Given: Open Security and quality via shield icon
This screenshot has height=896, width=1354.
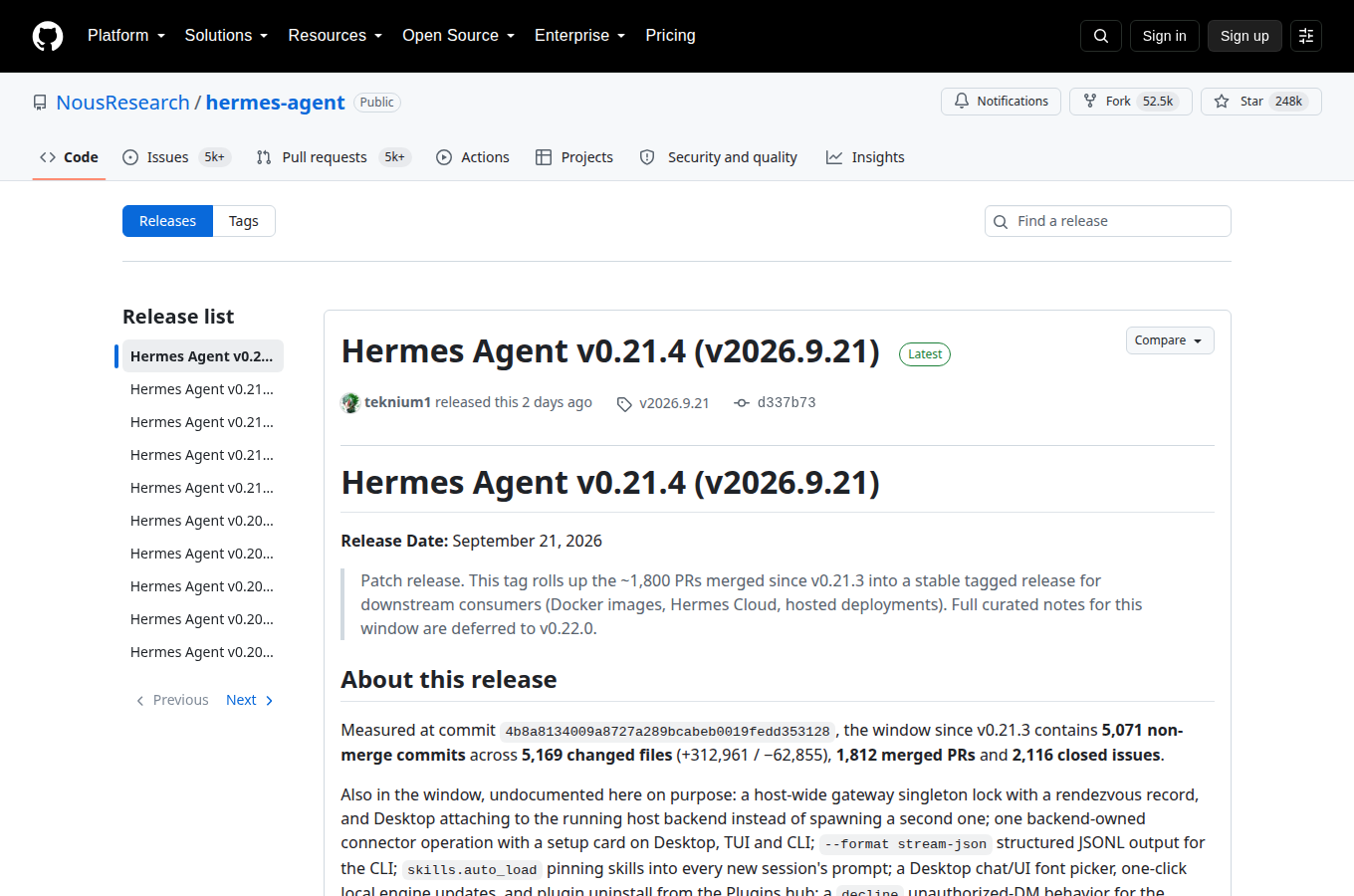Looking at the screenshot, I should click(647, 157).
